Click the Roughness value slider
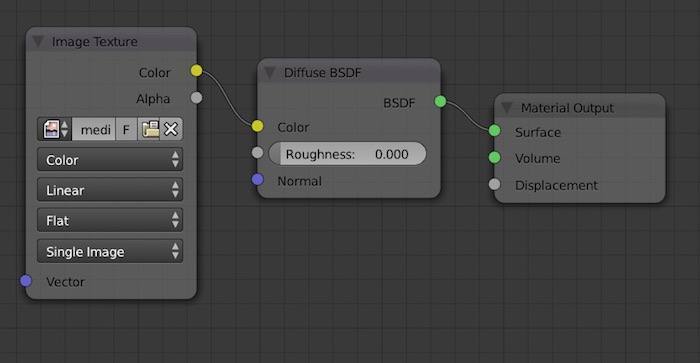This screenshot has width=700, height=363. pos(347,154)
